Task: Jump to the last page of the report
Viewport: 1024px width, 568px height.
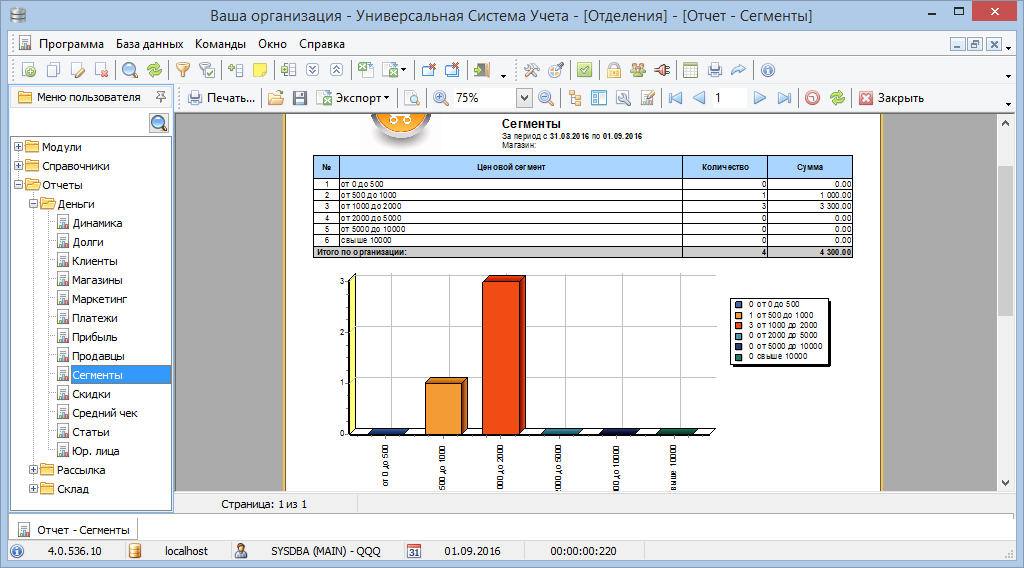Action: click(784, 98)
